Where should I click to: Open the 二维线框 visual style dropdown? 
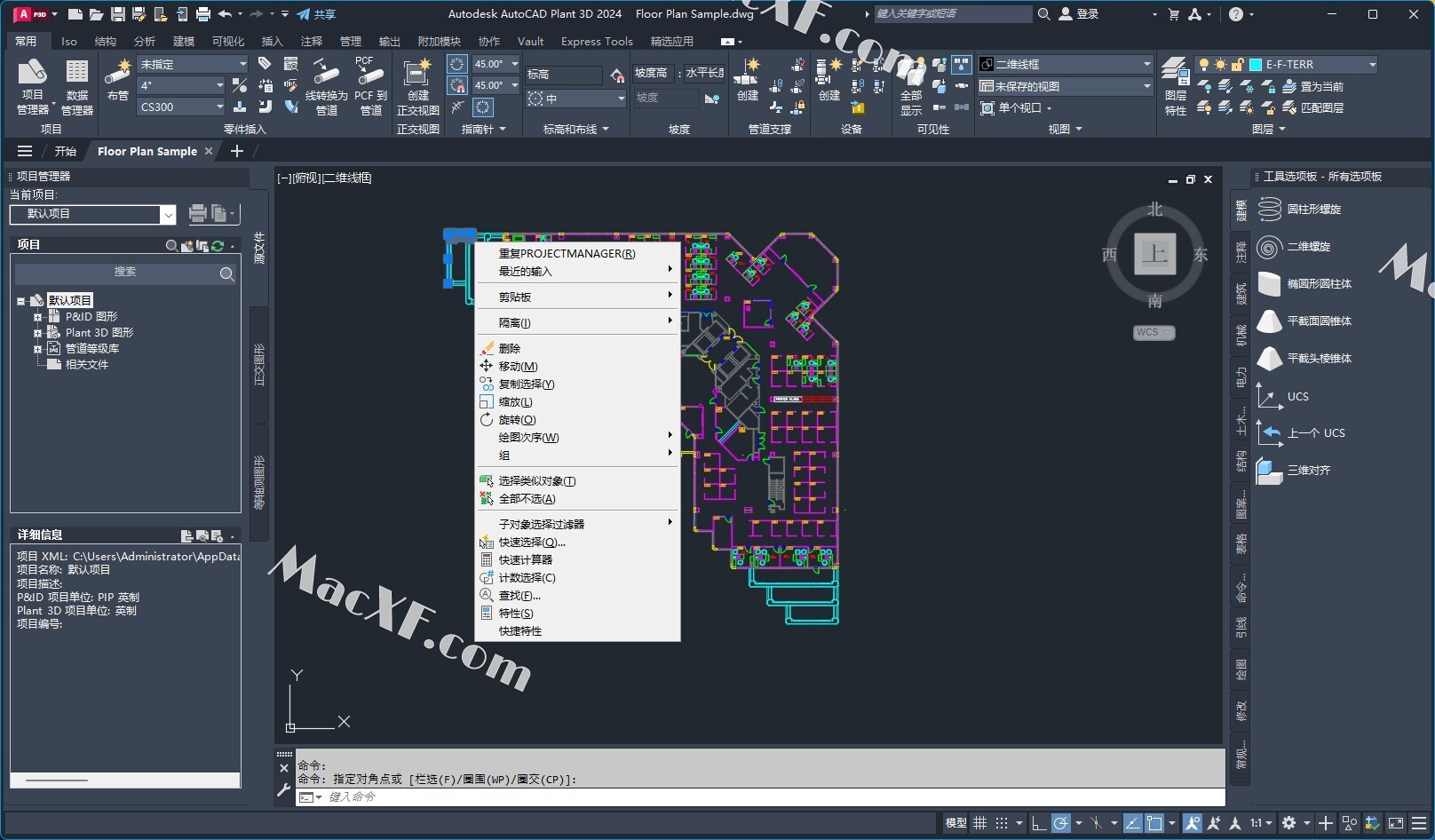tap(1065, 64)
